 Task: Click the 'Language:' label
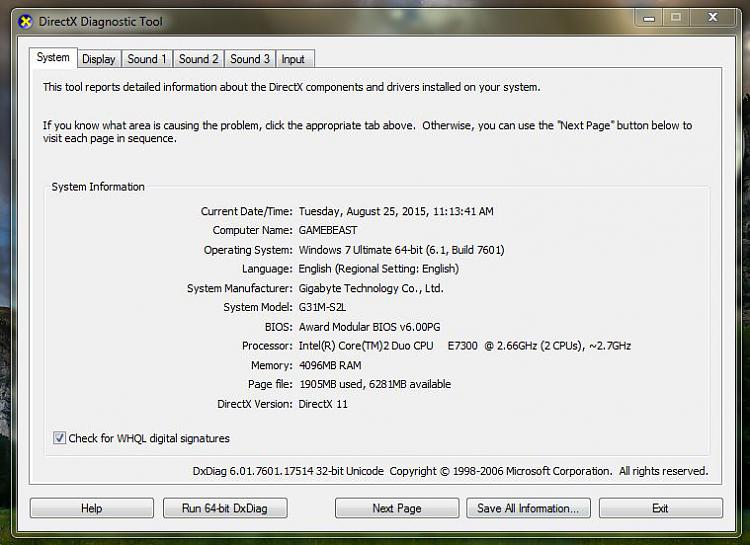pyautogui.click(x=267, y=269)
